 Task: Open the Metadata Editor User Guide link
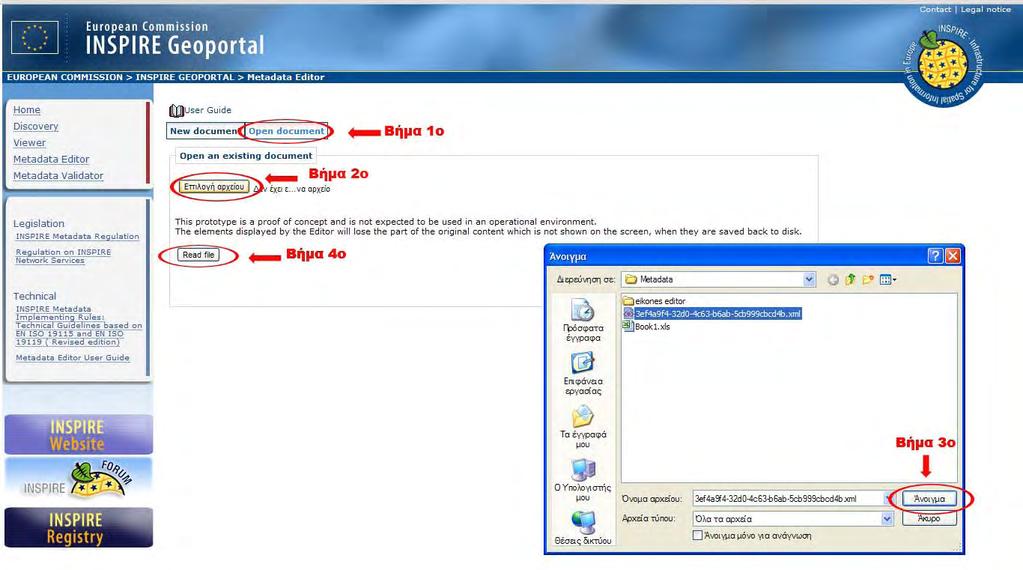[x=72, y=357]
